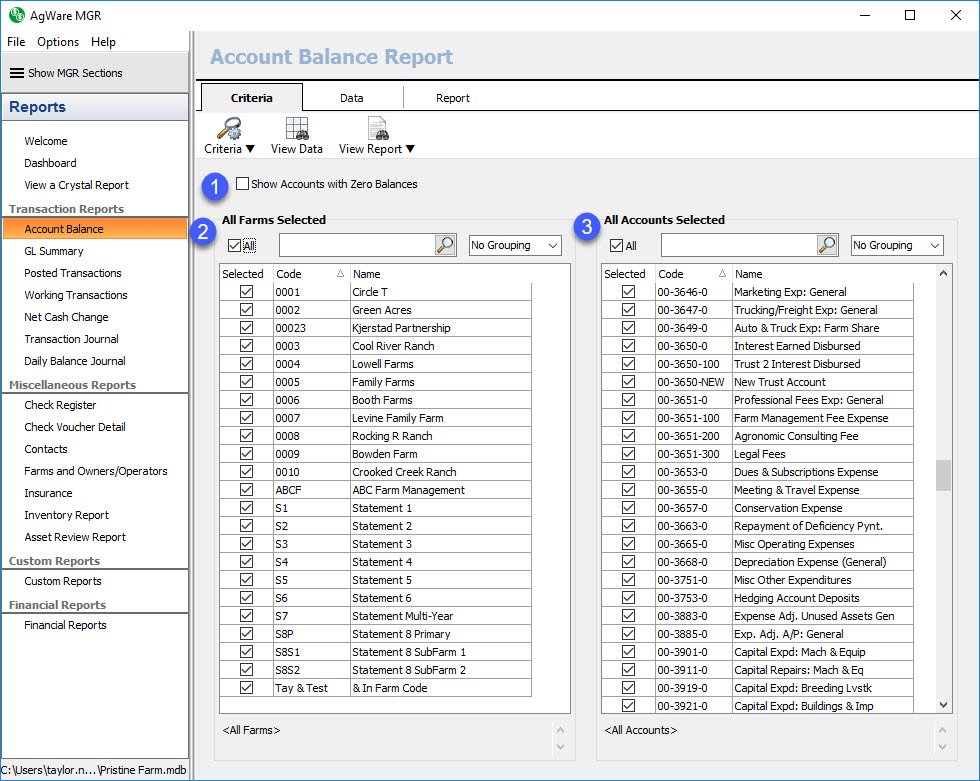
Task: Click the AgWare MGR app logo icon
Action: [17, 15]
